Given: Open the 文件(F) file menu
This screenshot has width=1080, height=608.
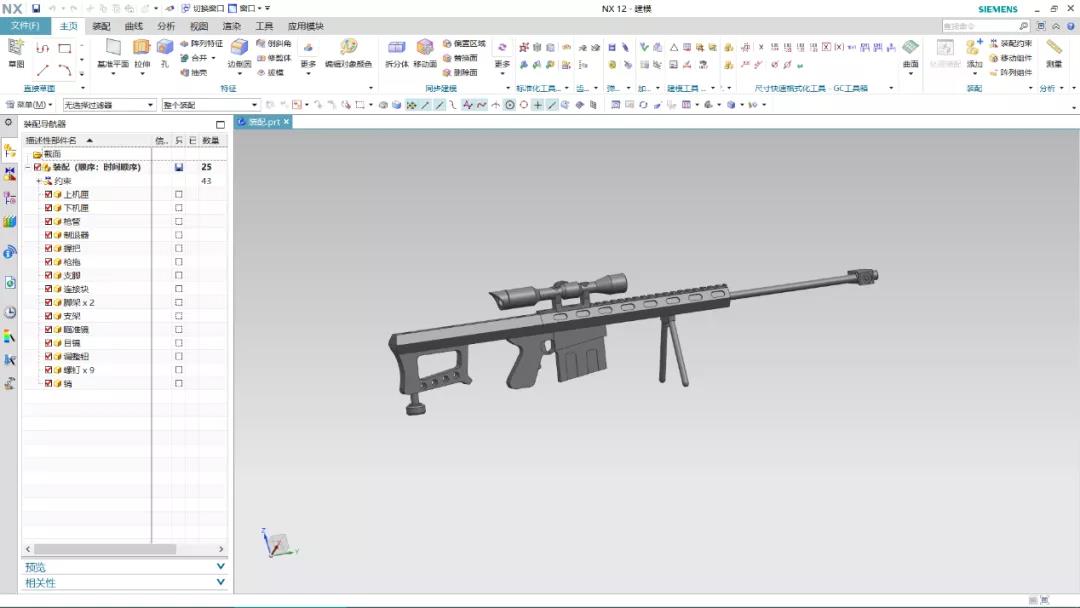Looking at the screenshot, I should (x=25, y=26).
